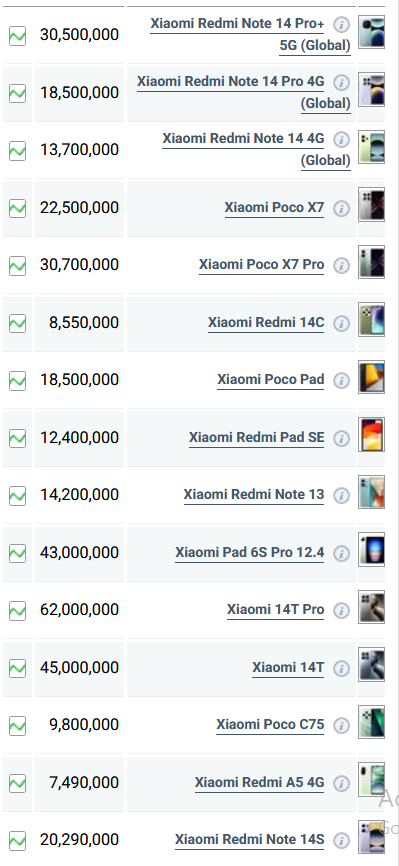Click the Xiaomi Pad 6S Pro 12.4 thumbnail
The image size is (399, 866).
[x=371, y=550]
